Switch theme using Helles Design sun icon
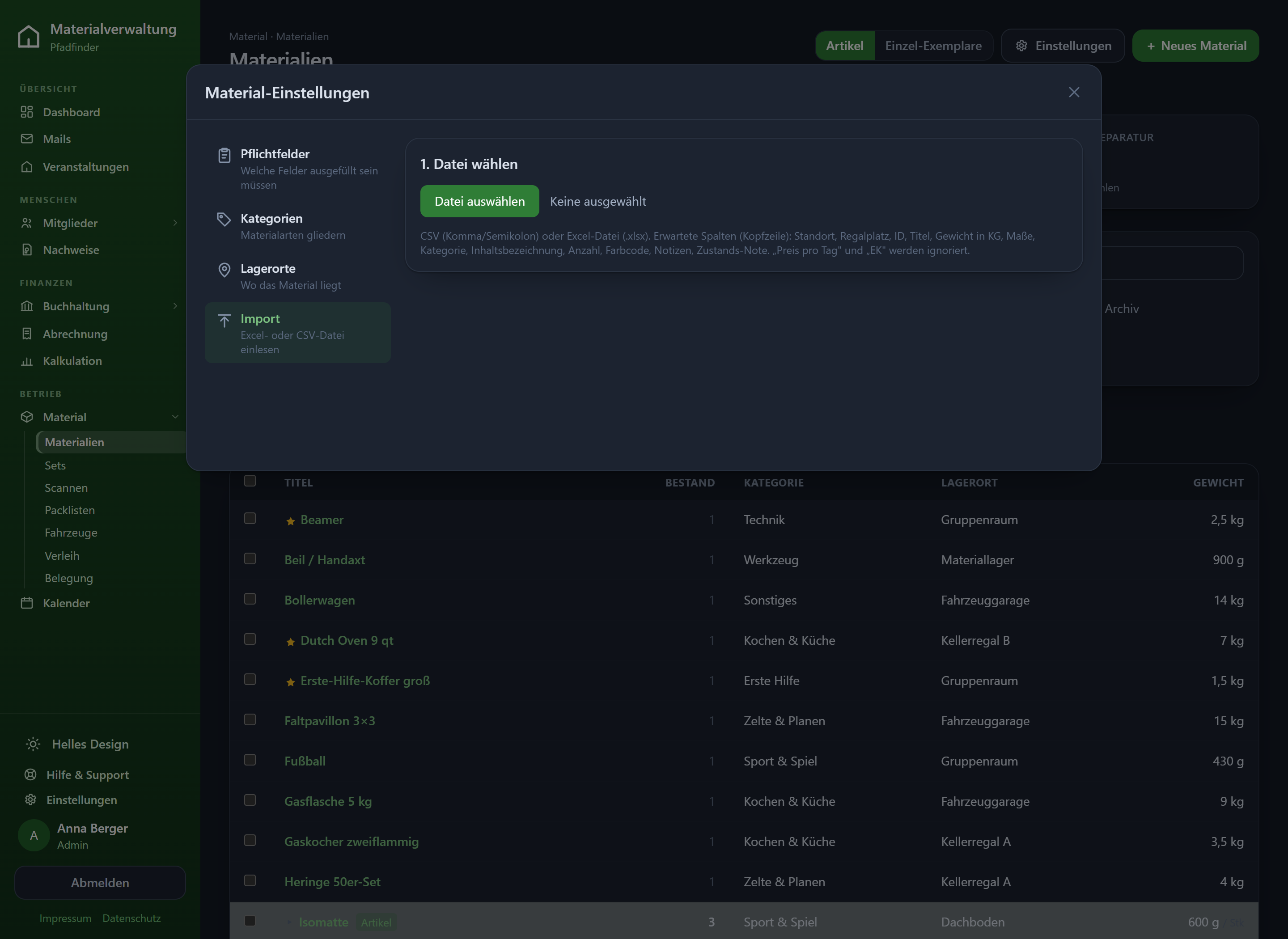Screen dimensions: 1288x939 [x=33, y=744]
